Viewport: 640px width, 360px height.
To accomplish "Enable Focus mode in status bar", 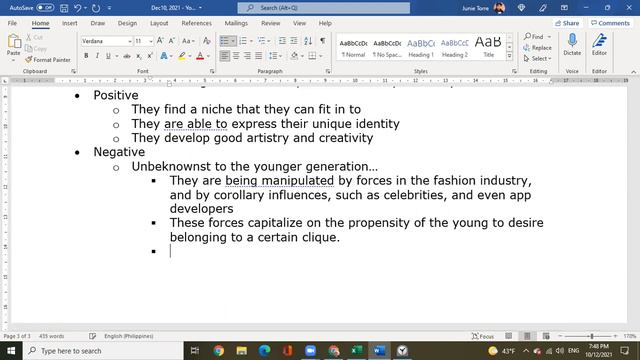I will tap(483, 336).
